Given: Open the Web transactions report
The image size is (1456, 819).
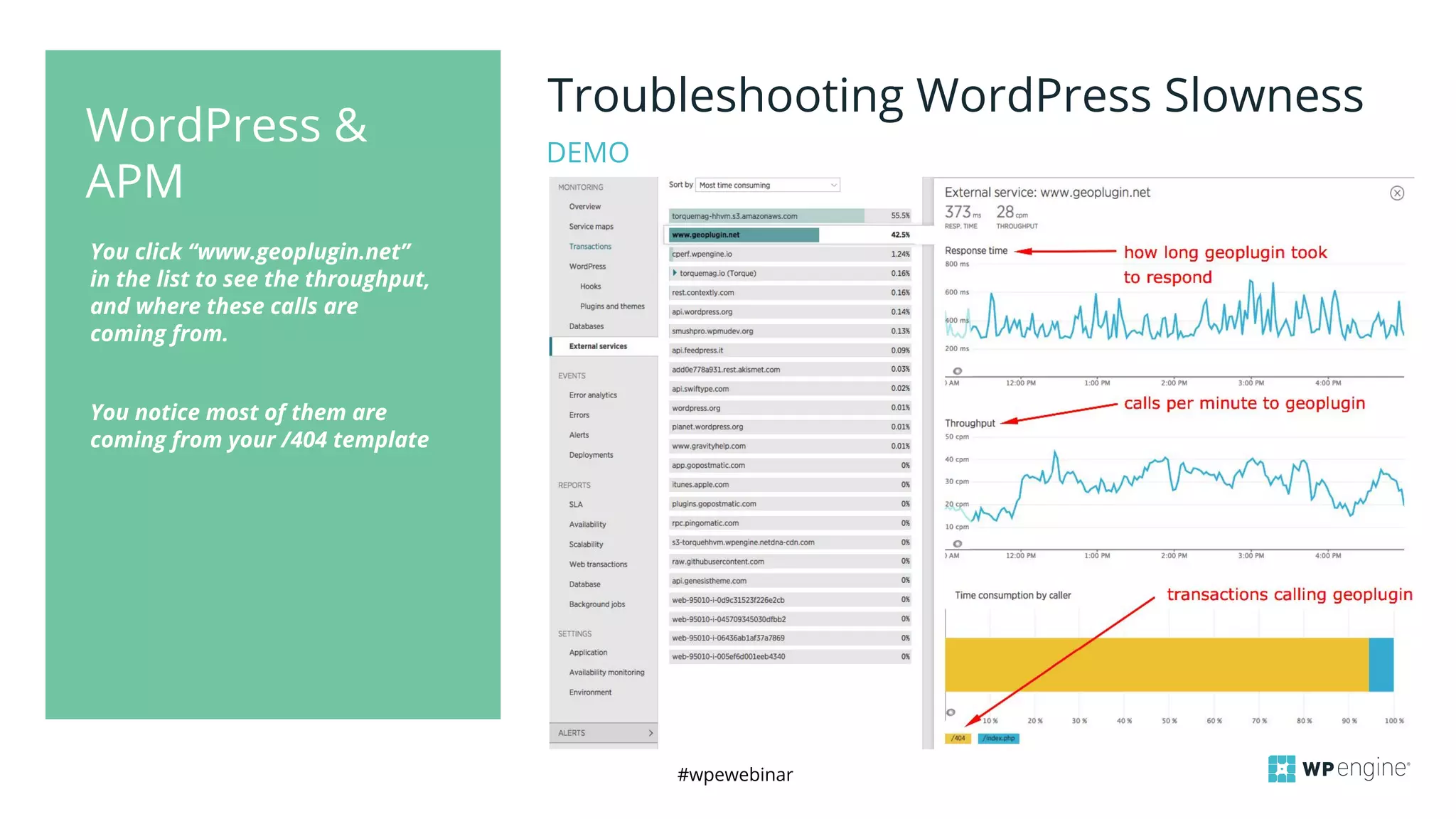Looking at the screenshot, I should 598,564.
